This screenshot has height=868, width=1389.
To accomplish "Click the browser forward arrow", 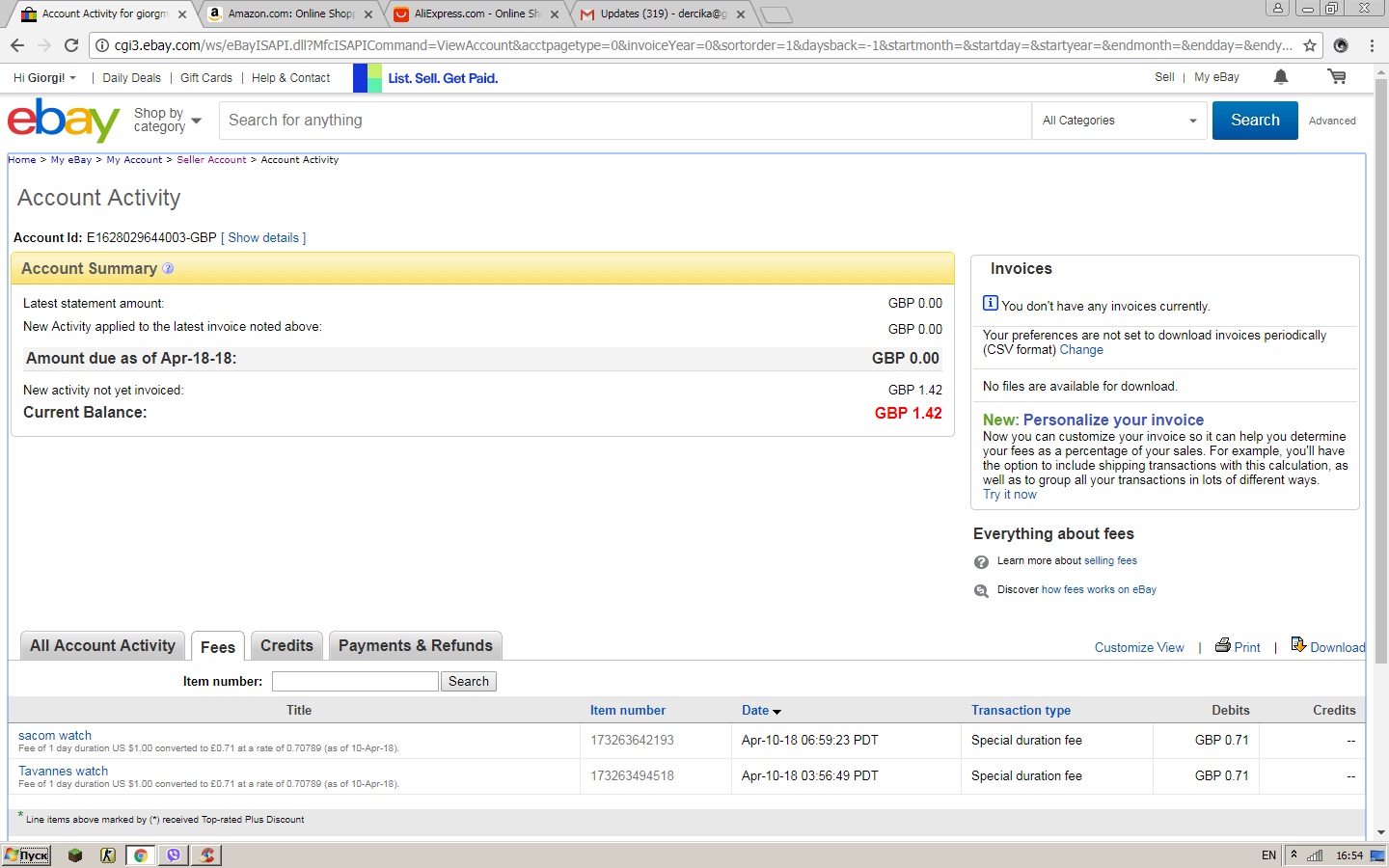I will tap(44, 45).
